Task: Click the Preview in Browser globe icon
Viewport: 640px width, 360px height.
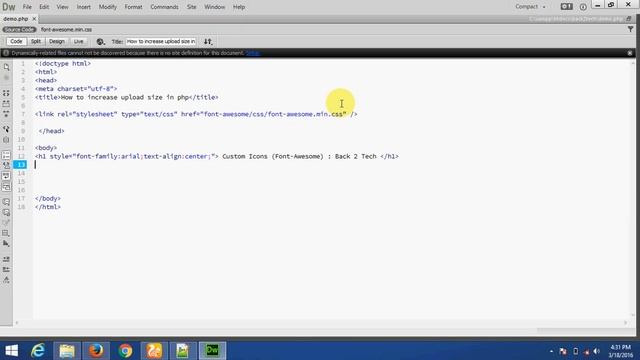Action: coord(100,42)
